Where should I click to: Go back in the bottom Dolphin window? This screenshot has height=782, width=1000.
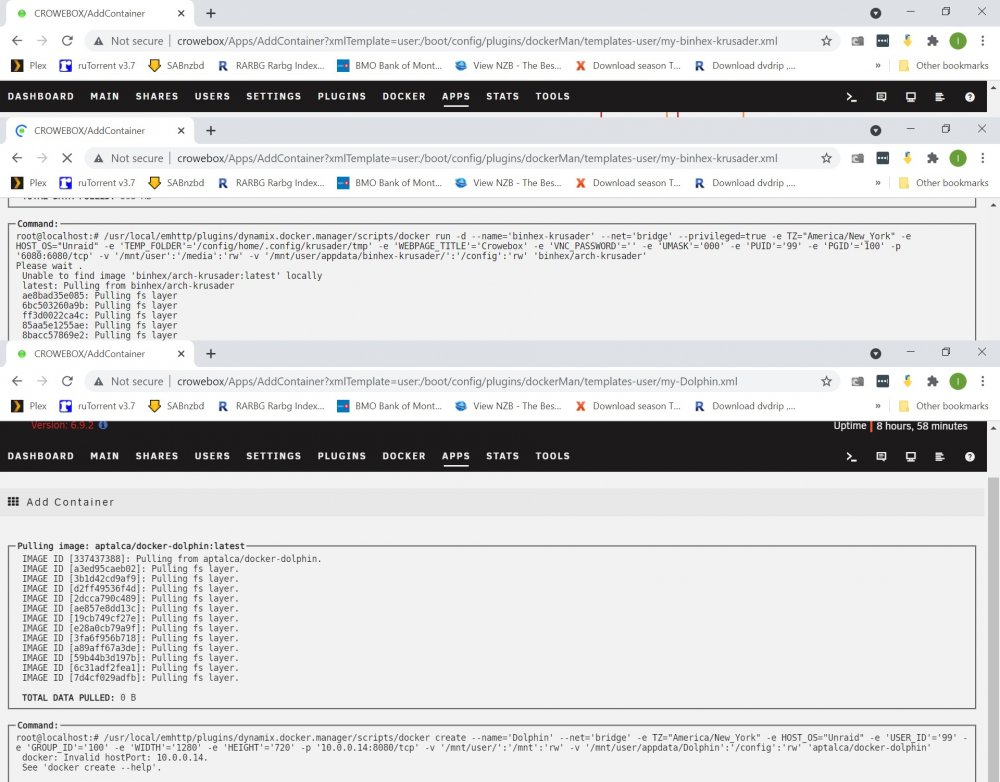17,381
